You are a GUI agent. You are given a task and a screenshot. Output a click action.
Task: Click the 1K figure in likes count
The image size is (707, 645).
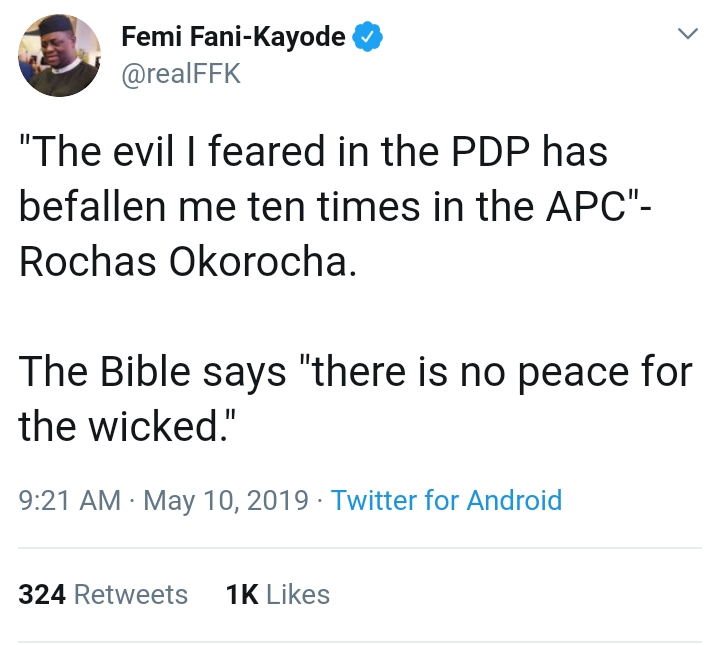point(242,594)
